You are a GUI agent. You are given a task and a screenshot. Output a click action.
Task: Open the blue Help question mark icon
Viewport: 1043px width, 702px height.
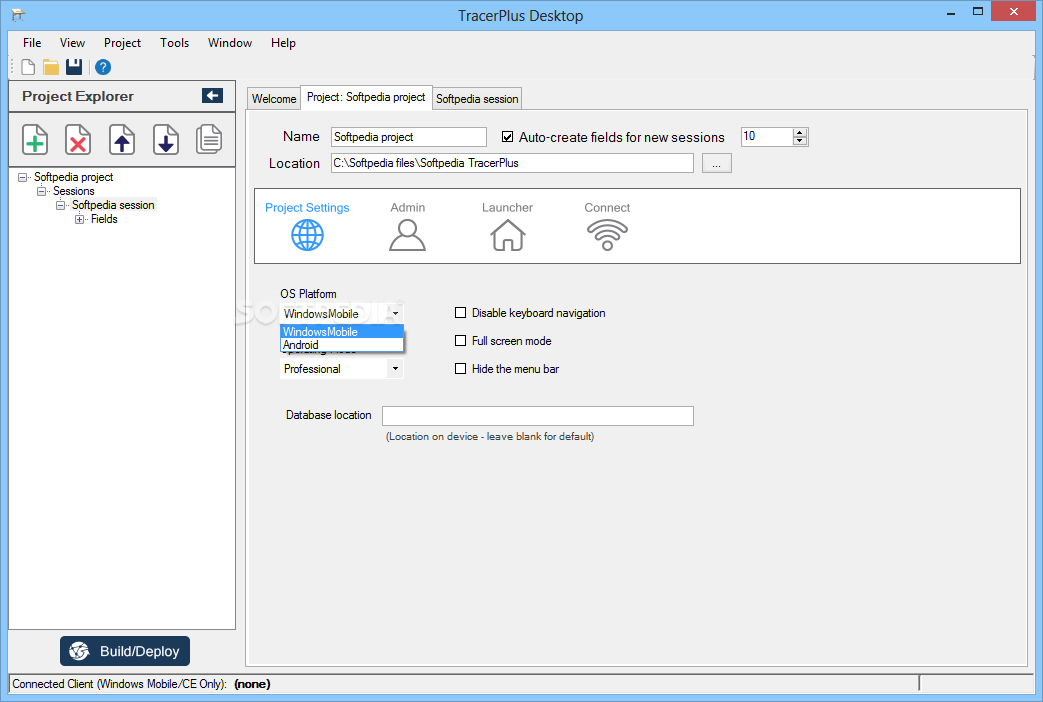click(103, 67)
